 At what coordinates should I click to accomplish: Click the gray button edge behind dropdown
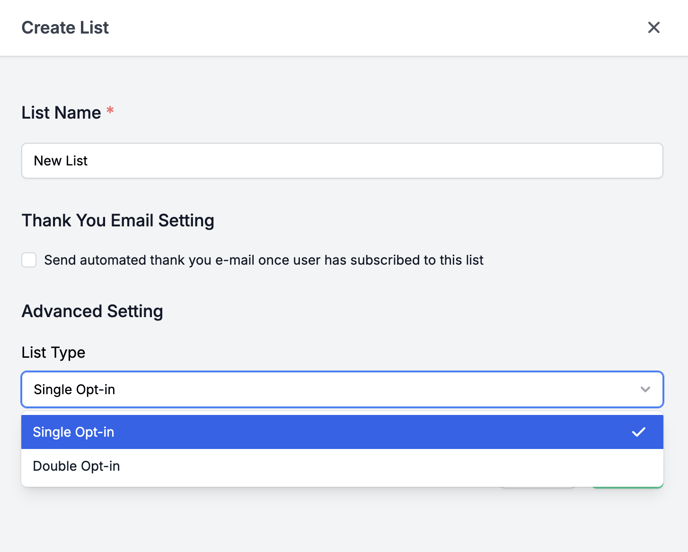538,487
